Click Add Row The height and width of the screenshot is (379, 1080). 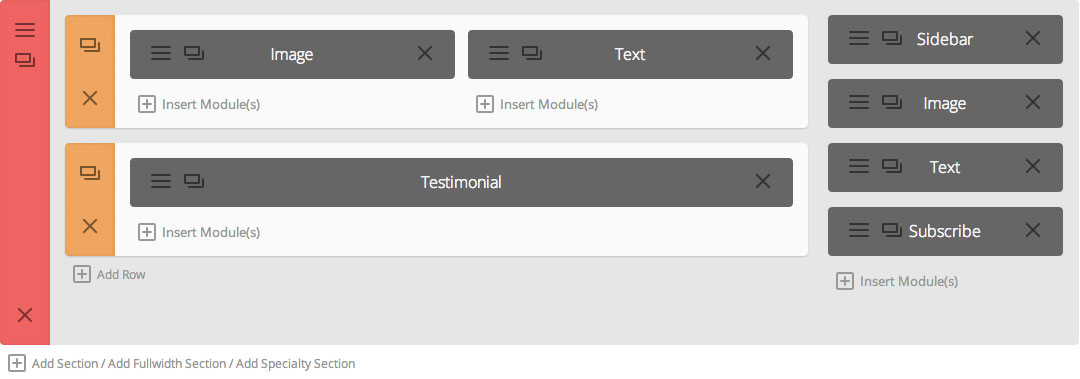(x=110, y=274)
